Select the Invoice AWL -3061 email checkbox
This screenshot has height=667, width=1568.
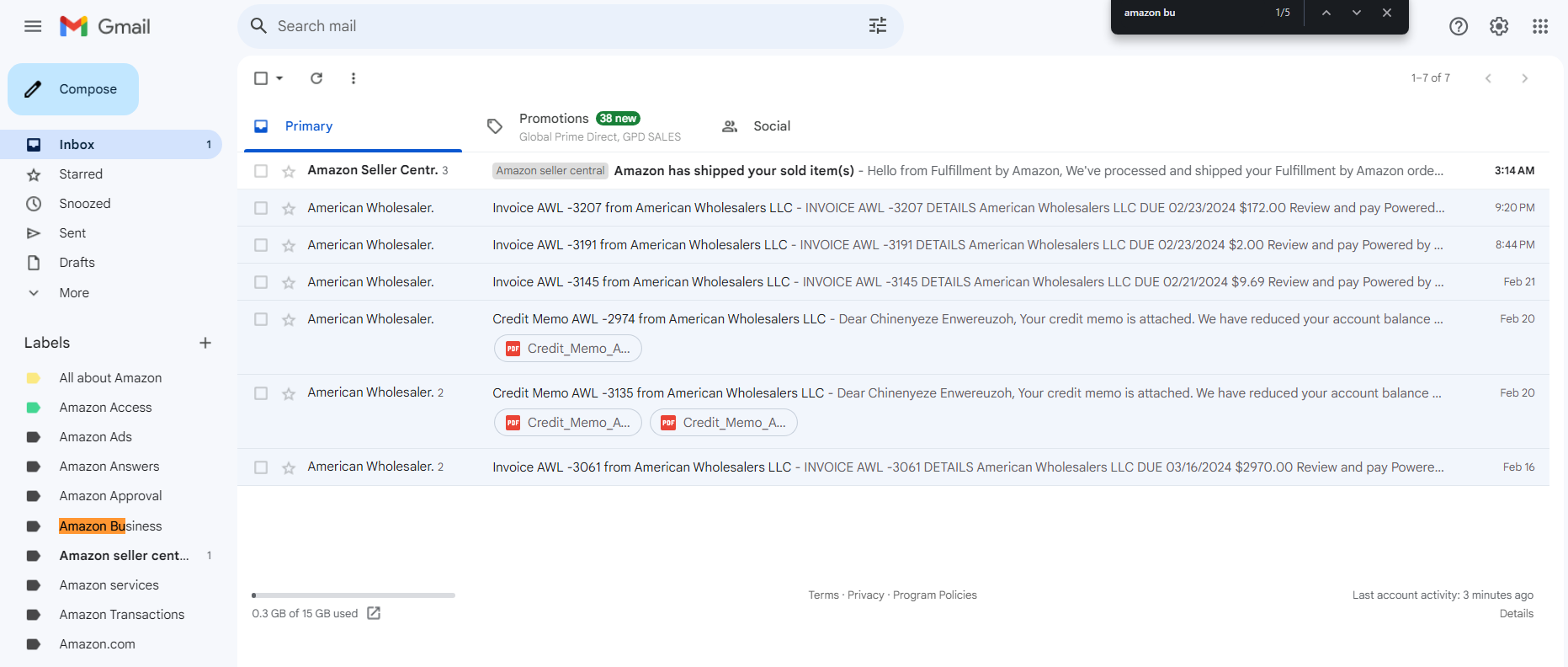pyautogui.click(x=261, y=467)
